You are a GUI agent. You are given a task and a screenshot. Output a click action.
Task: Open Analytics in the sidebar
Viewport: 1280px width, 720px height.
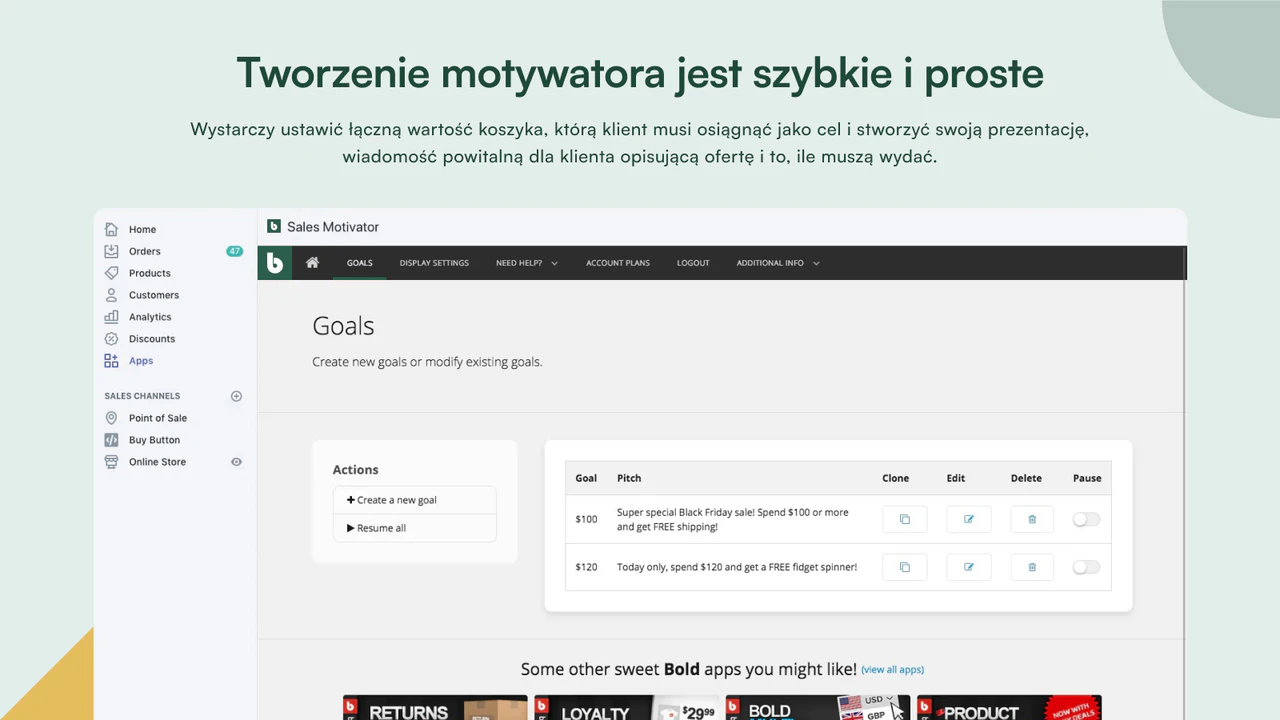tap(150, 317)
